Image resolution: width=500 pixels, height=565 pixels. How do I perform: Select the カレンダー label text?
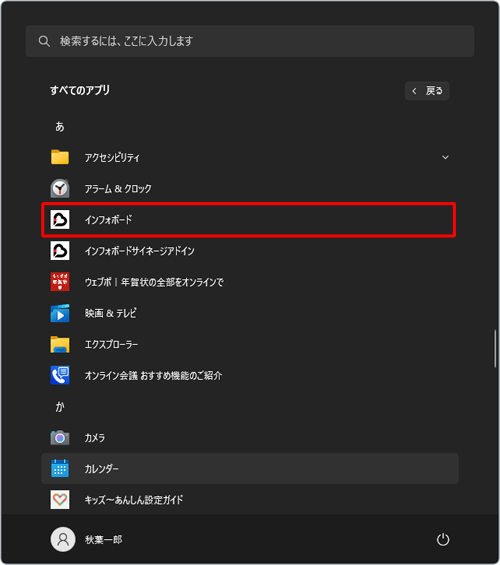point(101,469)
